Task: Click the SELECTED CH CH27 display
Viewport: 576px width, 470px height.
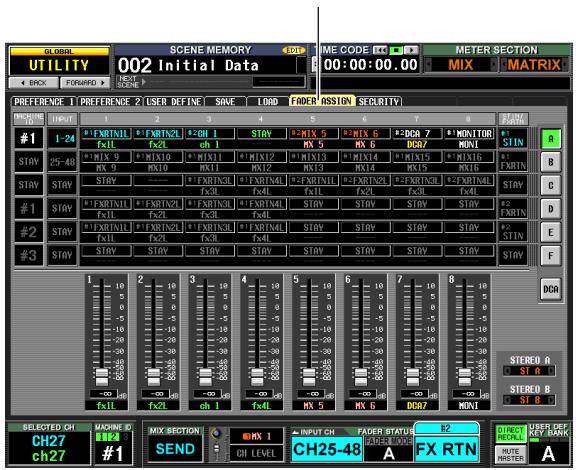Action: tap(49, 448)
